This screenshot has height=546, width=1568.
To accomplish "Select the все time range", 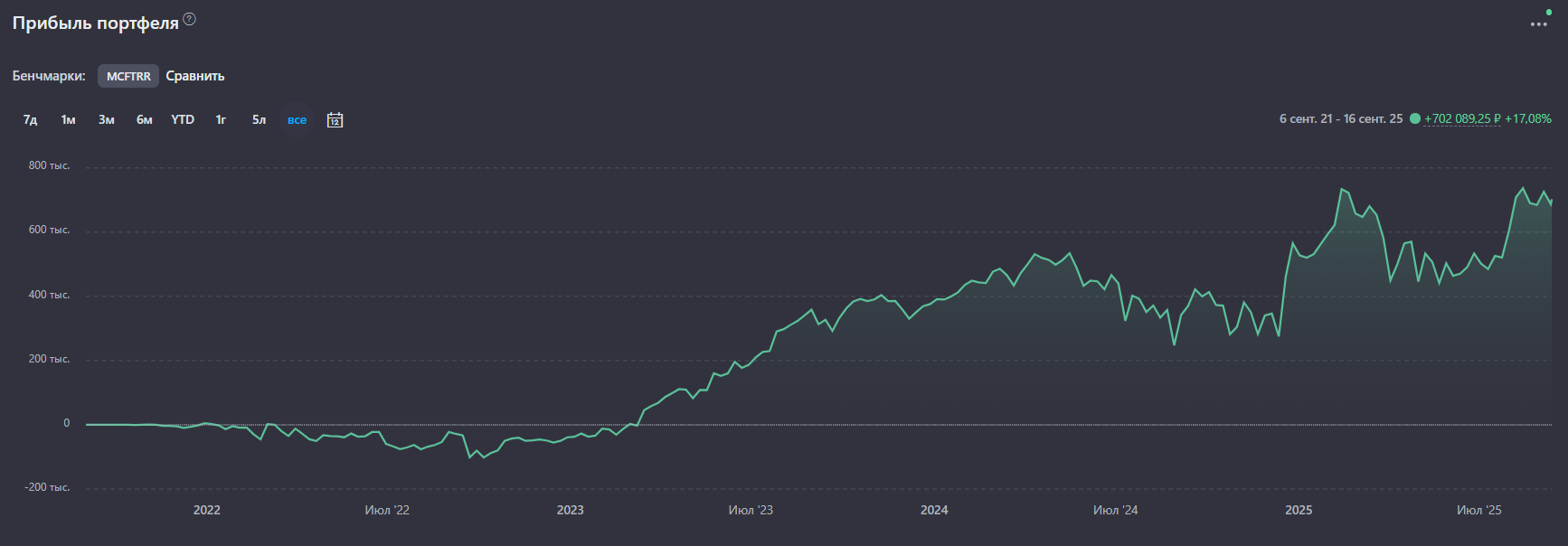I will click(x=297, y=119).
